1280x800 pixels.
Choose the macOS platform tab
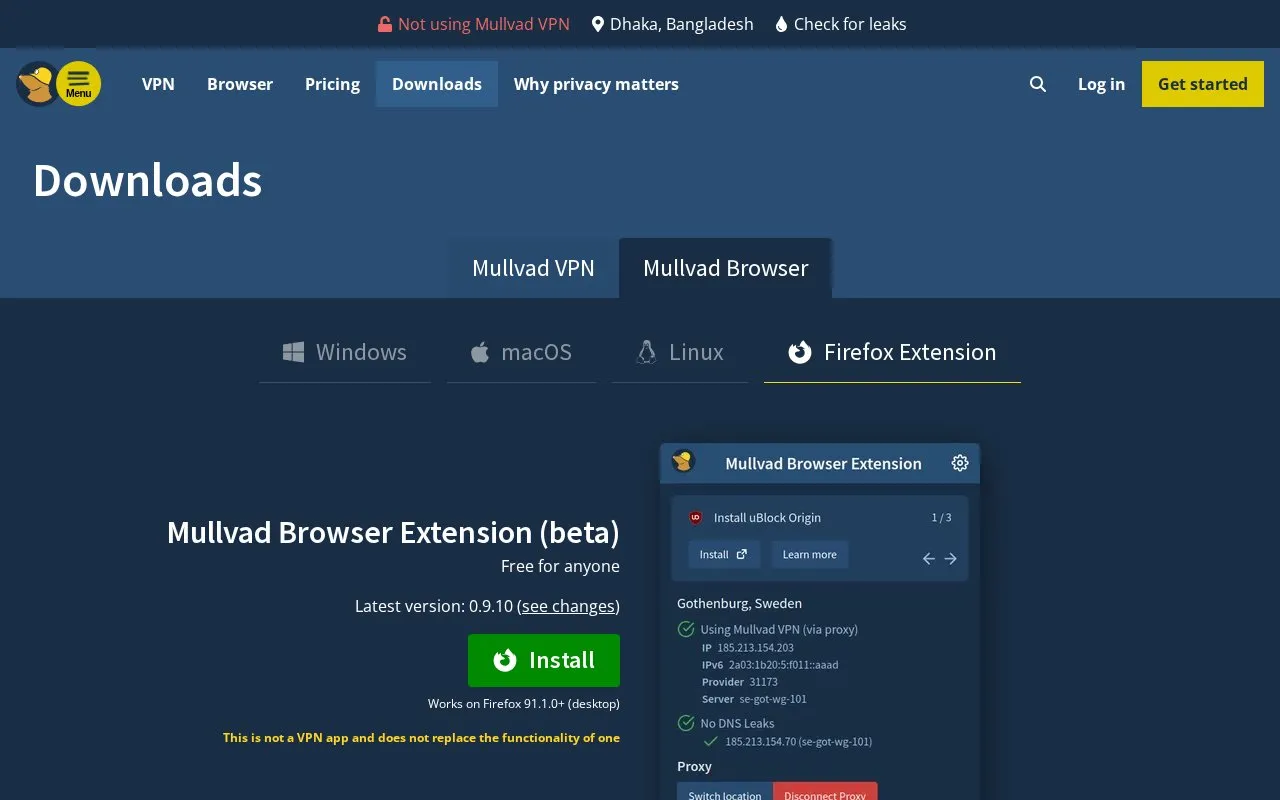coord(521,352)
